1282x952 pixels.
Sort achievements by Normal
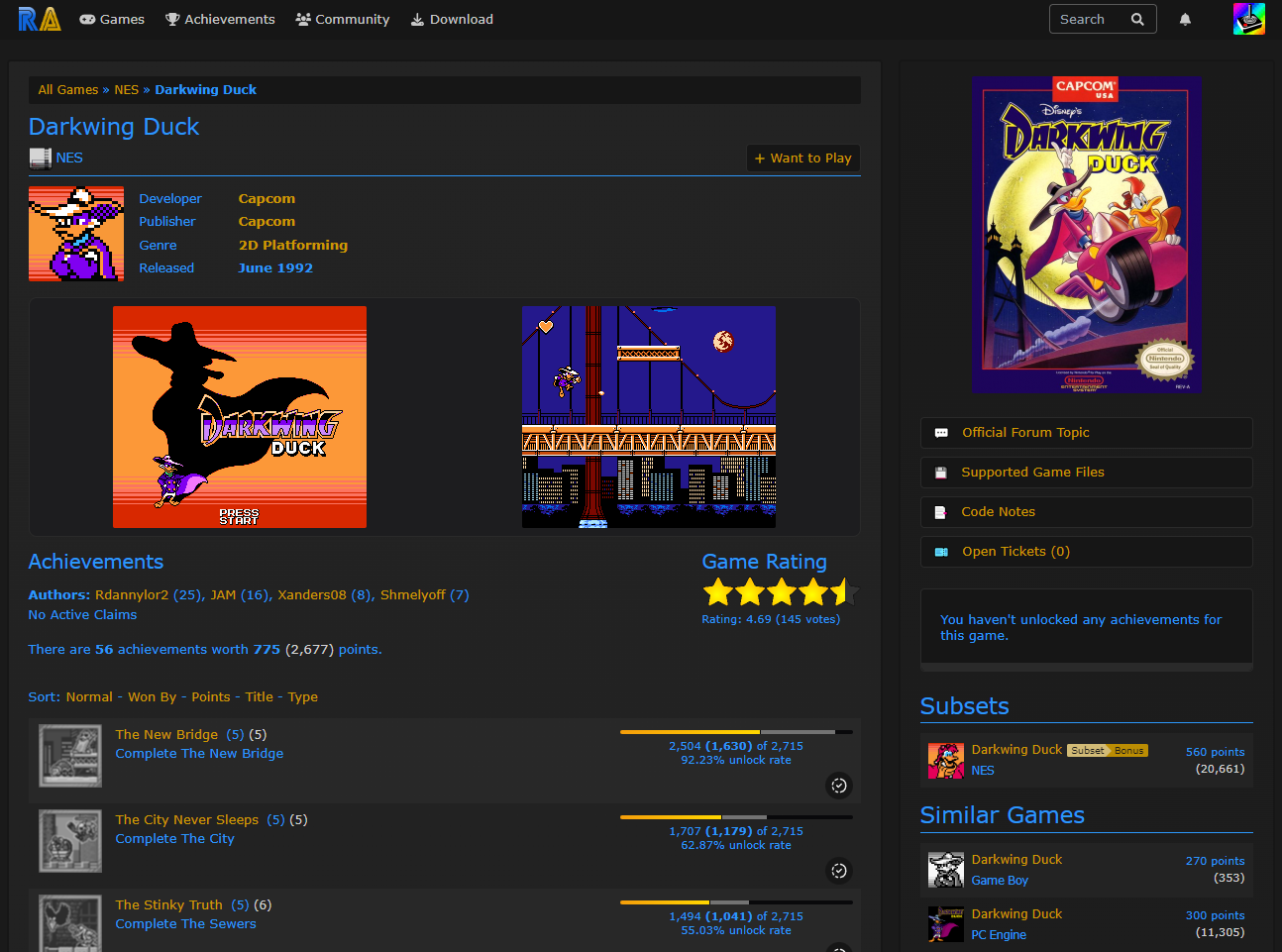[x=89, y=696]
